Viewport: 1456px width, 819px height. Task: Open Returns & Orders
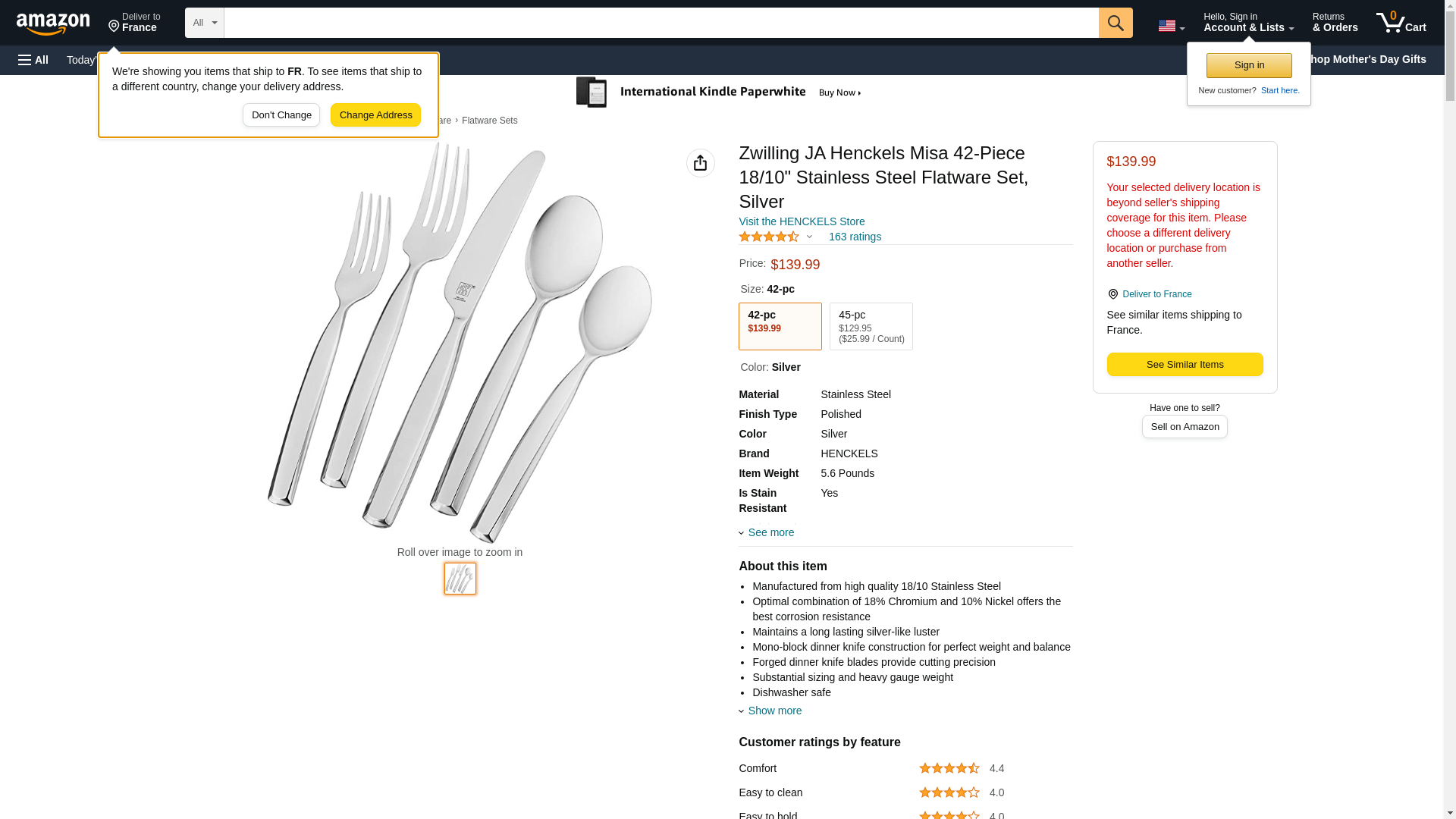click(x=1335, y=23)
